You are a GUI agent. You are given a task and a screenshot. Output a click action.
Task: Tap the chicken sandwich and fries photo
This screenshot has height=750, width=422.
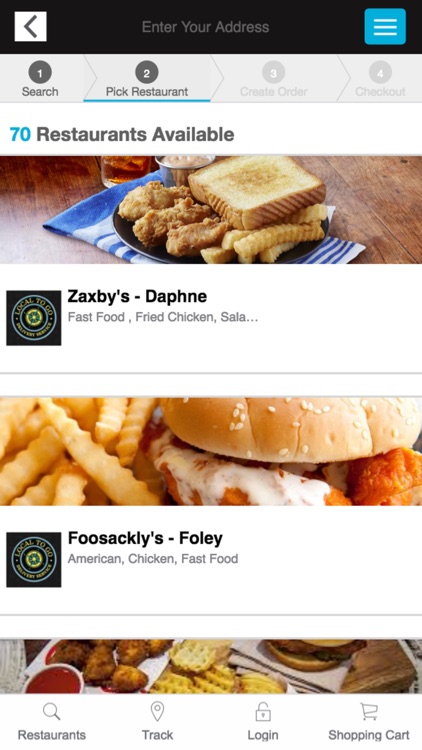(x=211, y=452)
